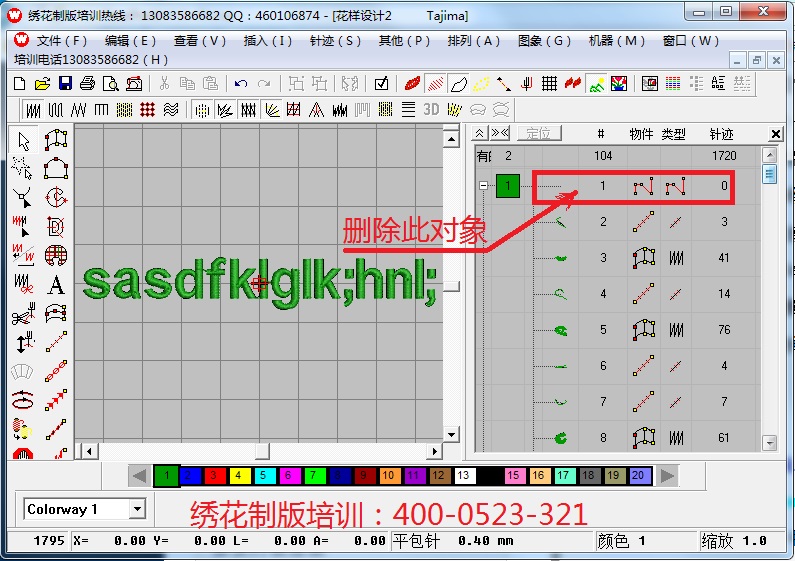Click the red lips stitch icon
This screenshot has height=561, width=795.
(412, 84)
